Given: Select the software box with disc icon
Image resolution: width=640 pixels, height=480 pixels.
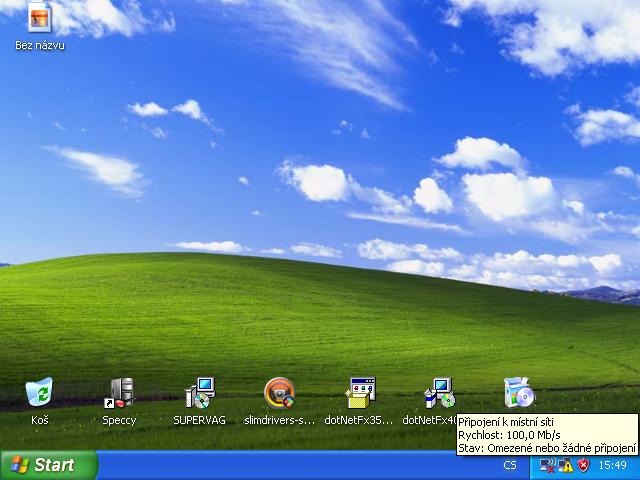Looking at the screenshot, I should click(519, 393).
